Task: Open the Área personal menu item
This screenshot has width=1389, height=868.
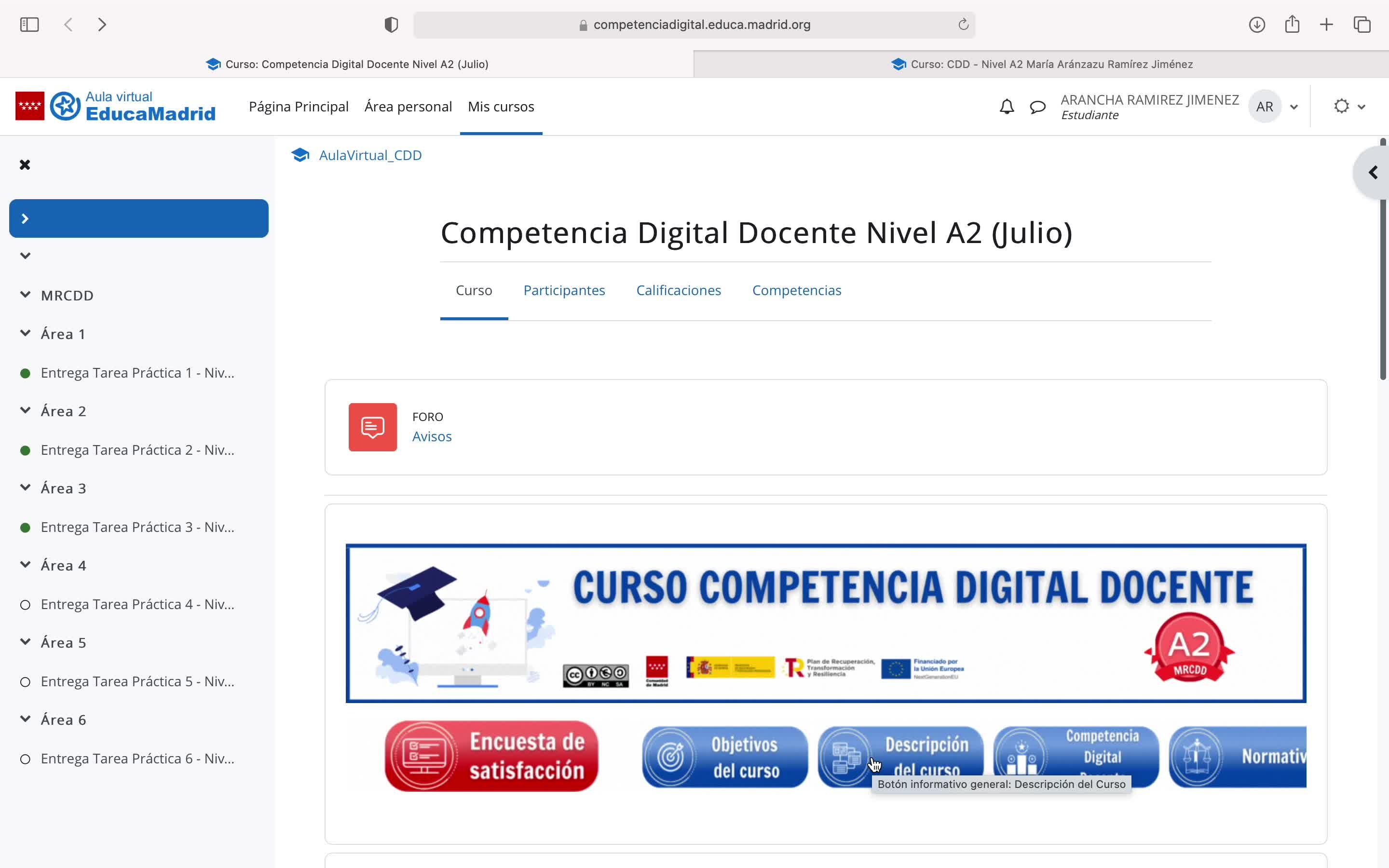Action: click(x=408, y=107)
